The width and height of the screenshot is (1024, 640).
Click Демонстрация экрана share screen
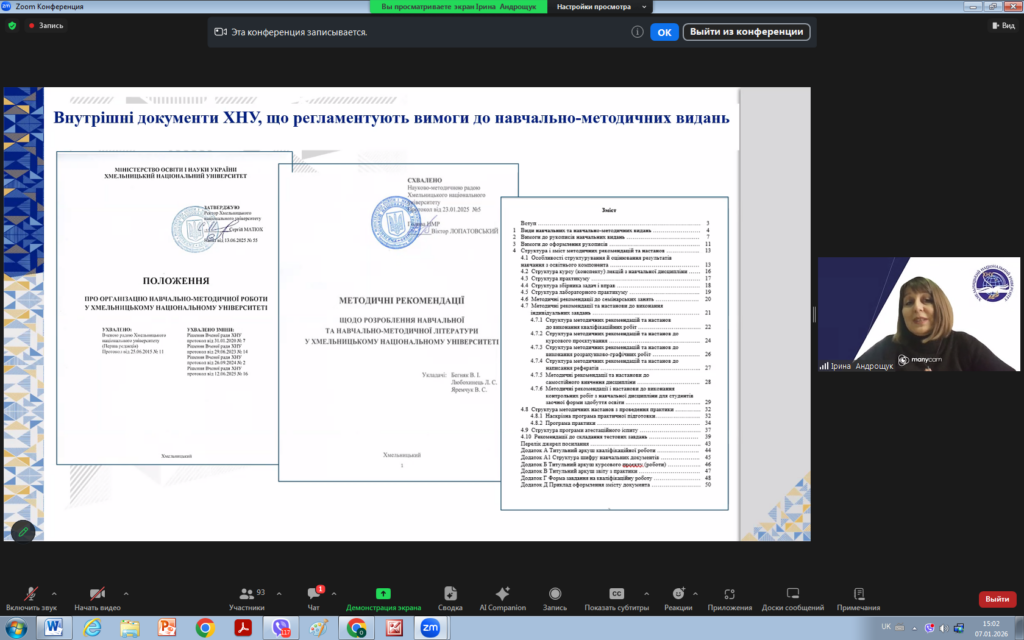click(x=383, y=598)
